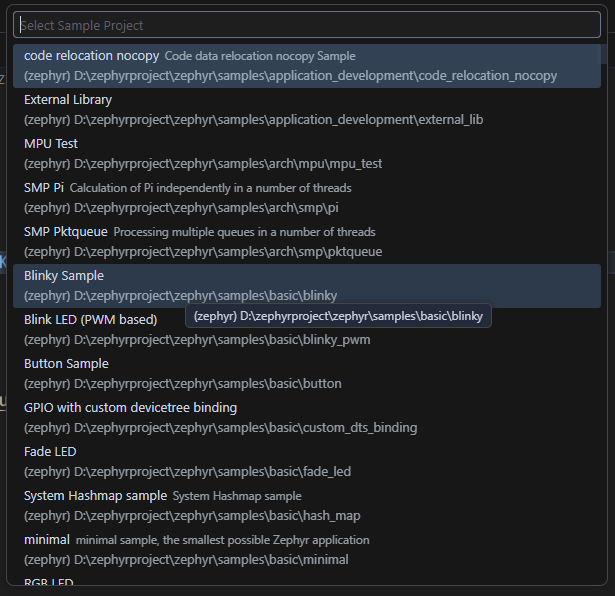Pick the MPU Test sample project

coord(307,154)
